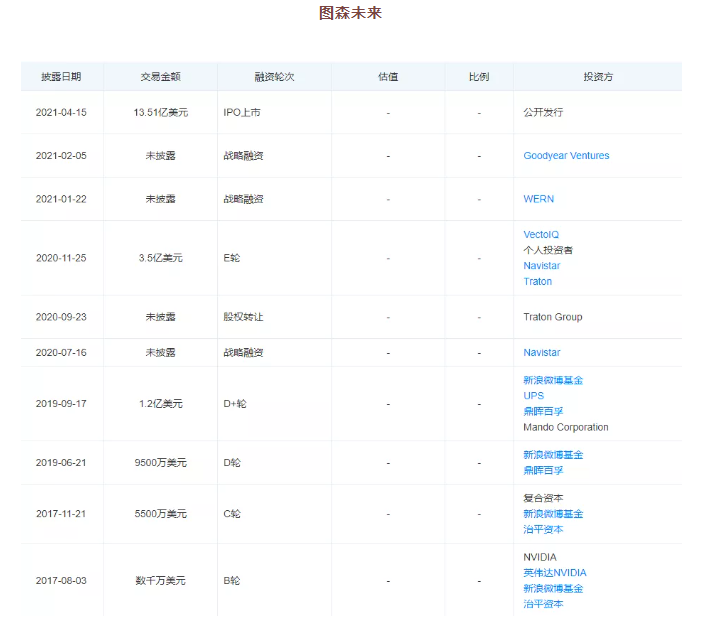Select the amount 5500万美元

[161, 514]
